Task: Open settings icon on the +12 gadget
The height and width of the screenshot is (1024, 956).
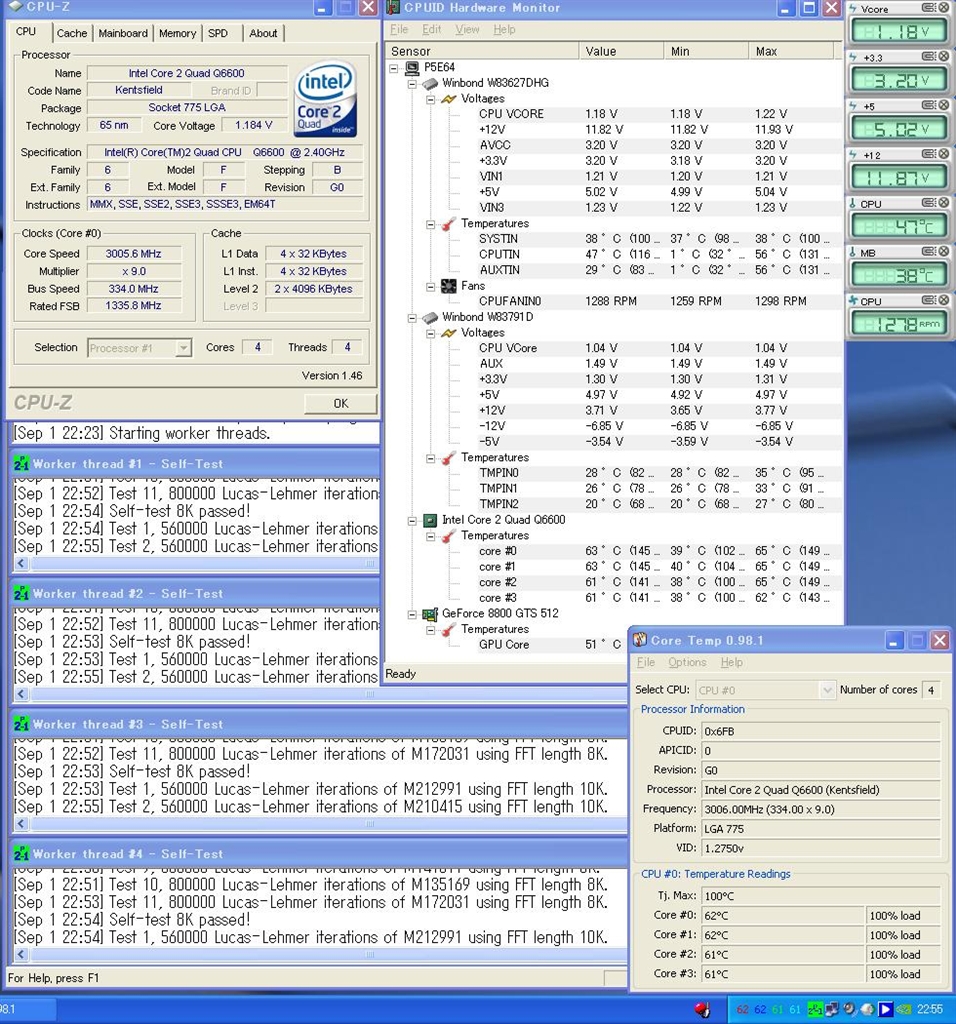Action: [x=929, y=154]
